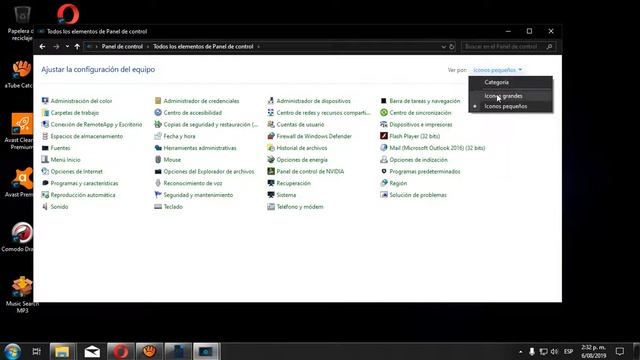Viewport: 640px width, 360px height.
Task: Open the Mouse icon
Action: pos(158,160)
